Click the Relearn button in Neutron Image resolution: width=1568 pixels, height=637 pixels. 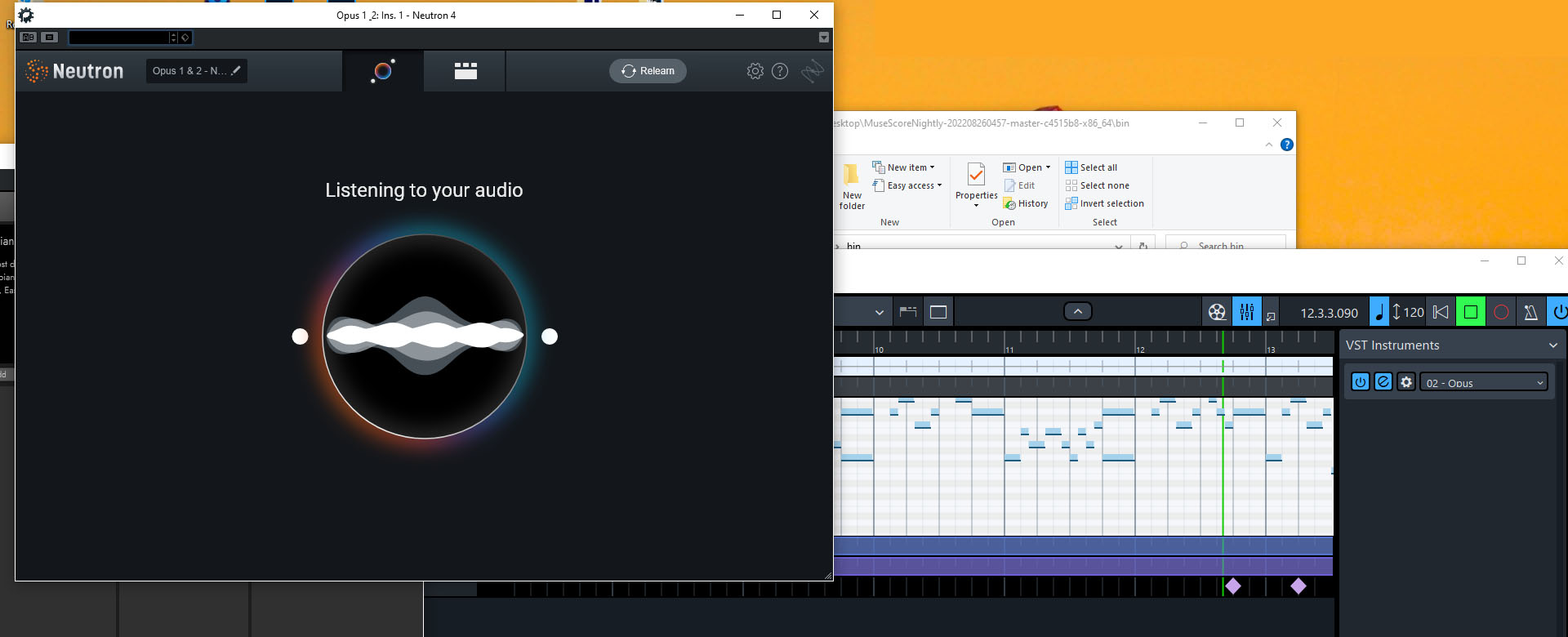click(648, 71)
